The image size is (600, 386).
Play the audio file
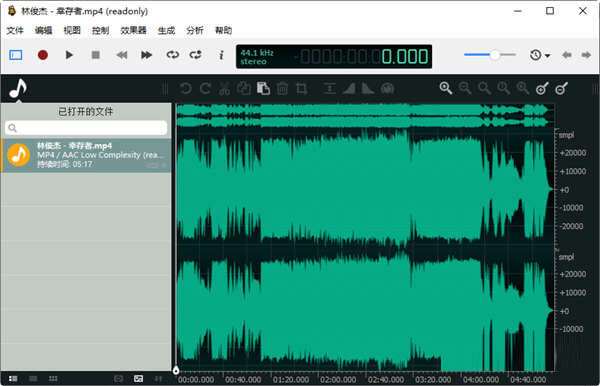pos(69,55)
